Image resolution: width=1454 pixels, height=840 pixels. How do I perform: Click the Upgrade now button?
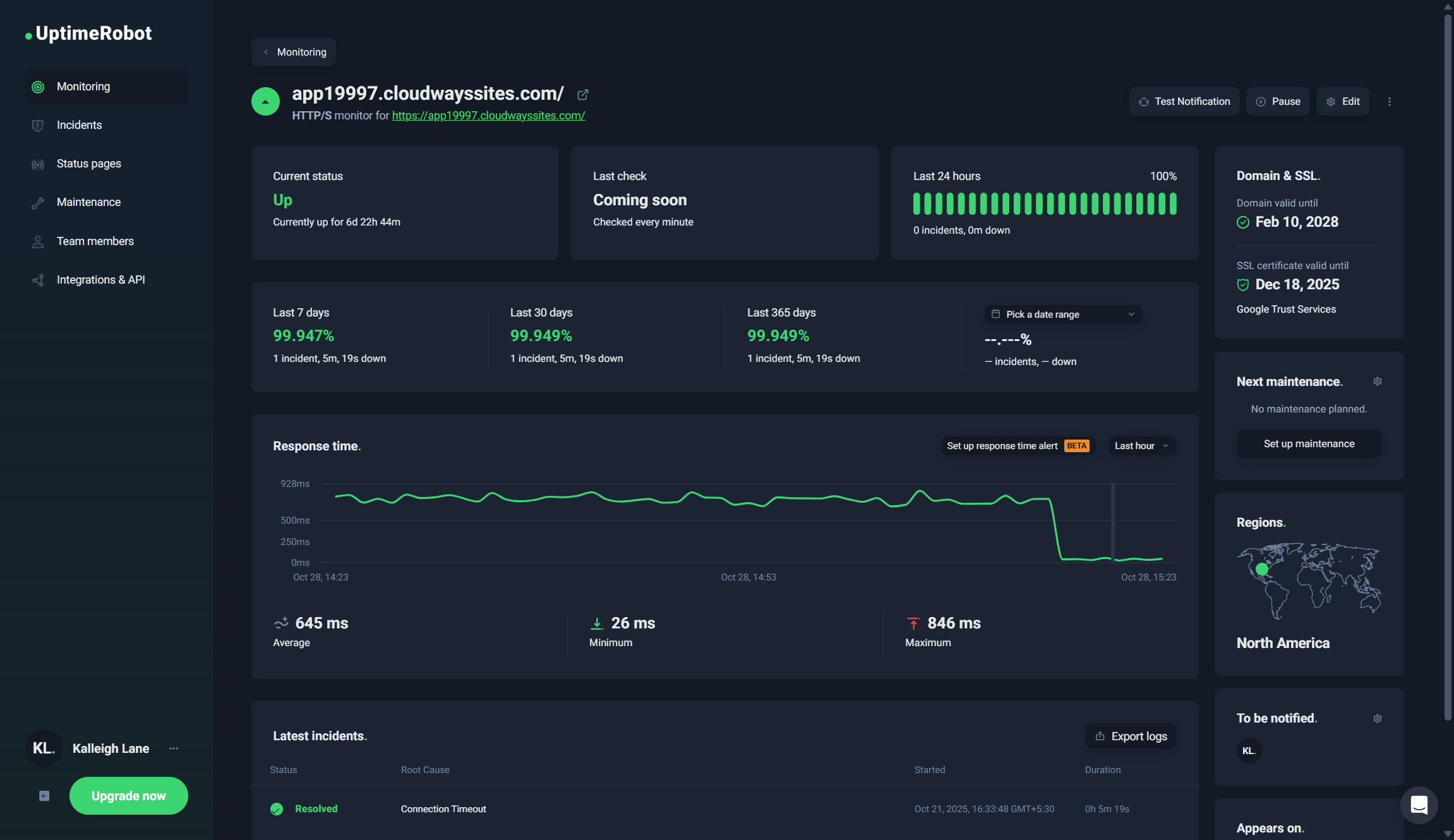(x=128, y=796)
